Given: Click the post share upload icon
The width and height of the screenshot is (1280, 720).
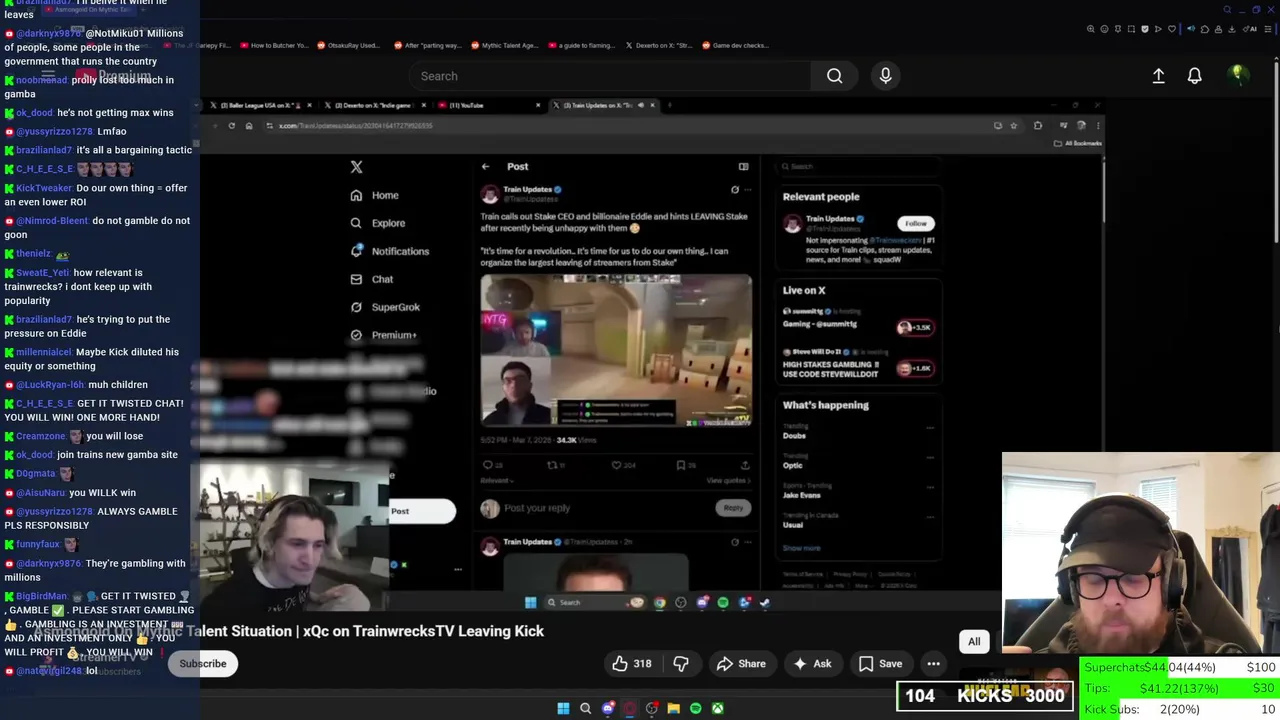Looking at the screenshot, I should [x=745, y=465].
